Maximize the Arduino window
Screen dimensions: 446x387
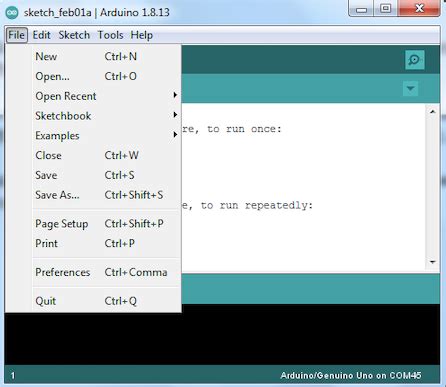click(x=386, y=8)
